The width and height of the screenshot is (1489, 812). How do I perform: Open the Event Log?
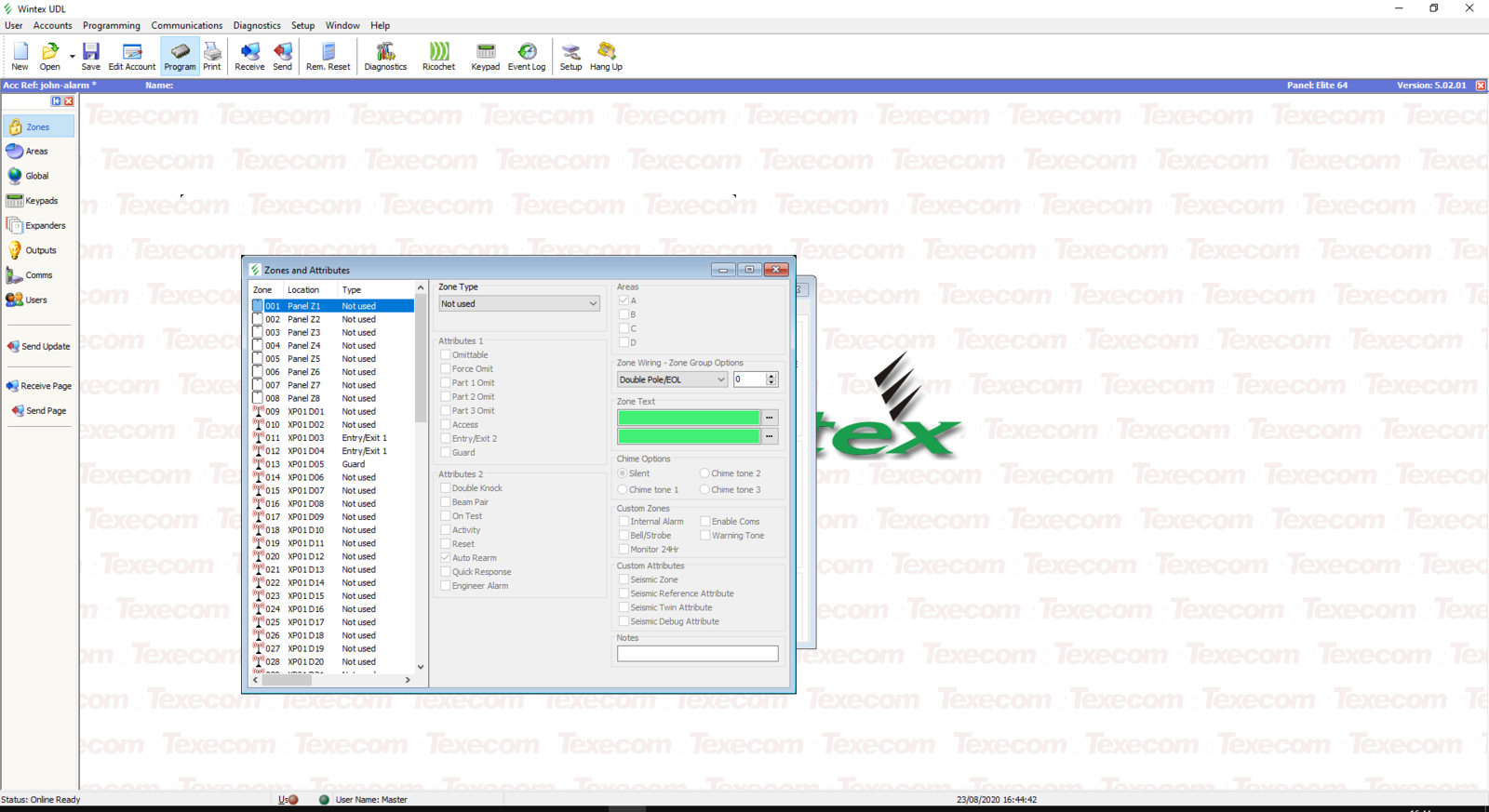527,56
